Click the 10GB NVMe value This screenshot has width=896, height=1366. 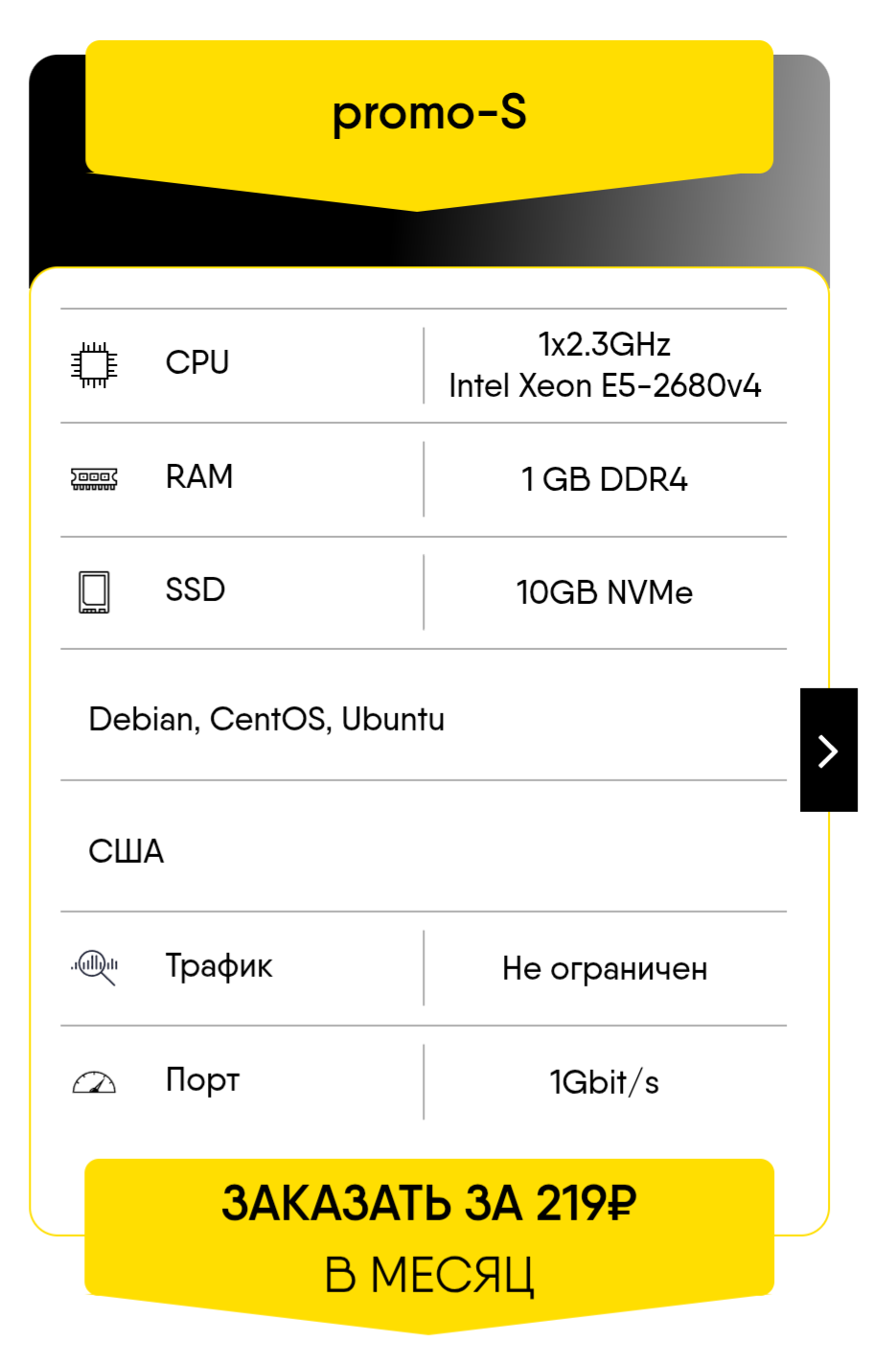click(x=605, y=592)
